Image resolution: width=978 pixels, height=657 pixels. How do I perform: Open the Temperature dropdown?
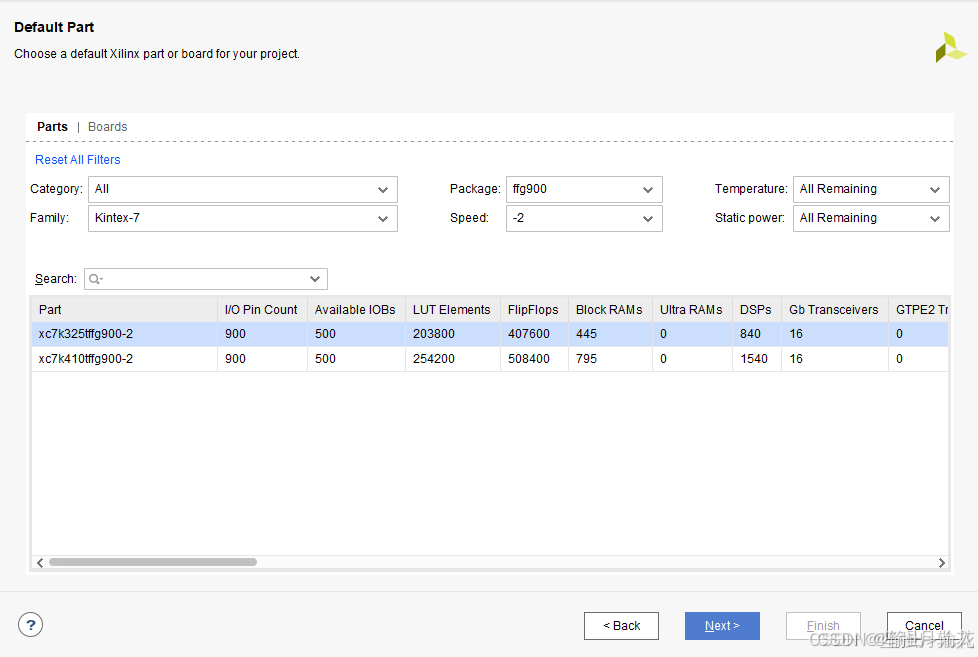point(871,189)
